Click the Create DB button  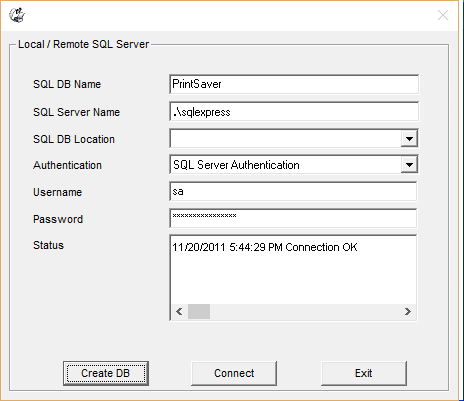(x=106, y=373)
